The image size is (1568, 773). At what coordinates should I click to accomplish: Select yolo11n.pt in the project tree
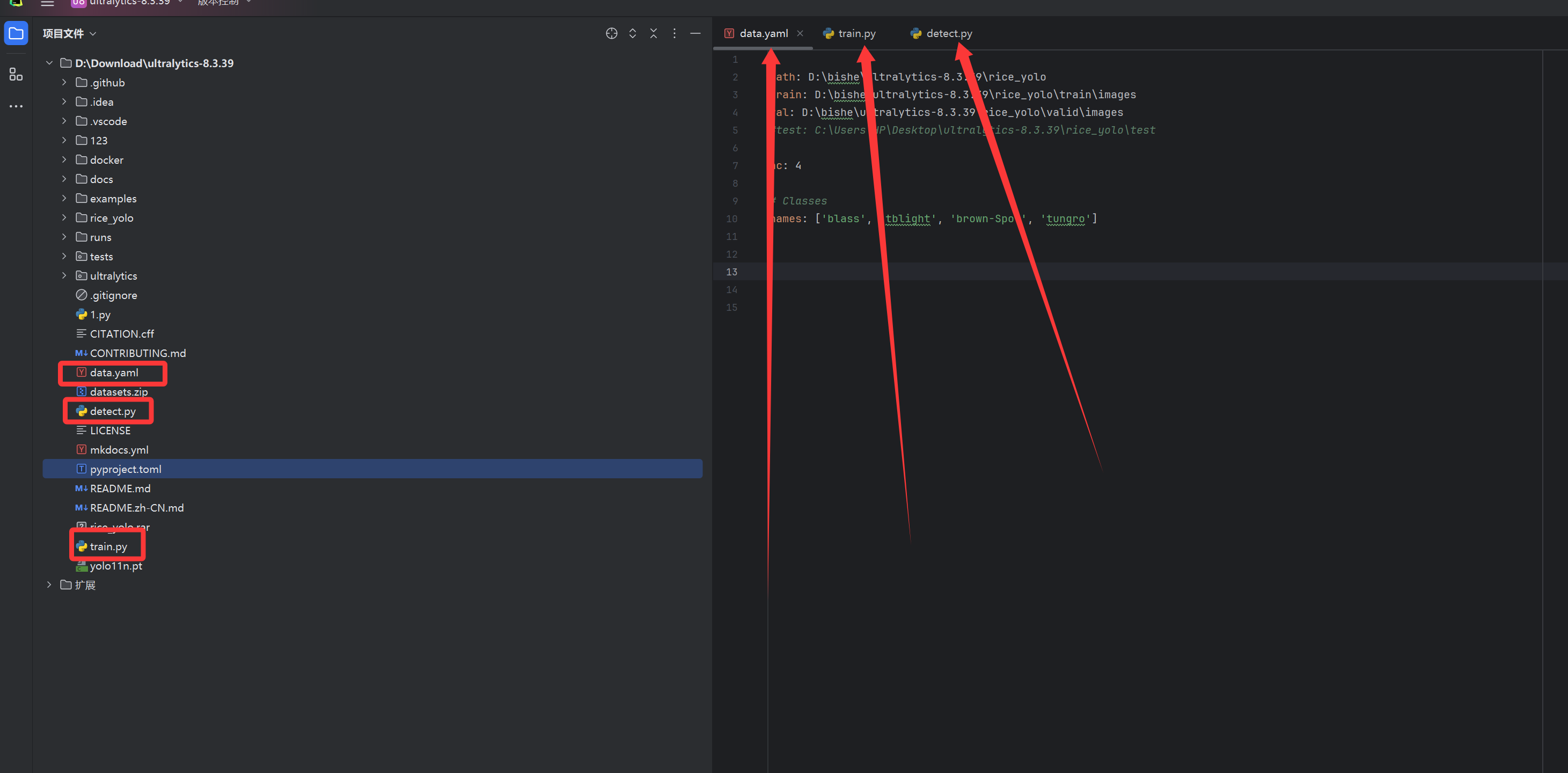[116, 566]
